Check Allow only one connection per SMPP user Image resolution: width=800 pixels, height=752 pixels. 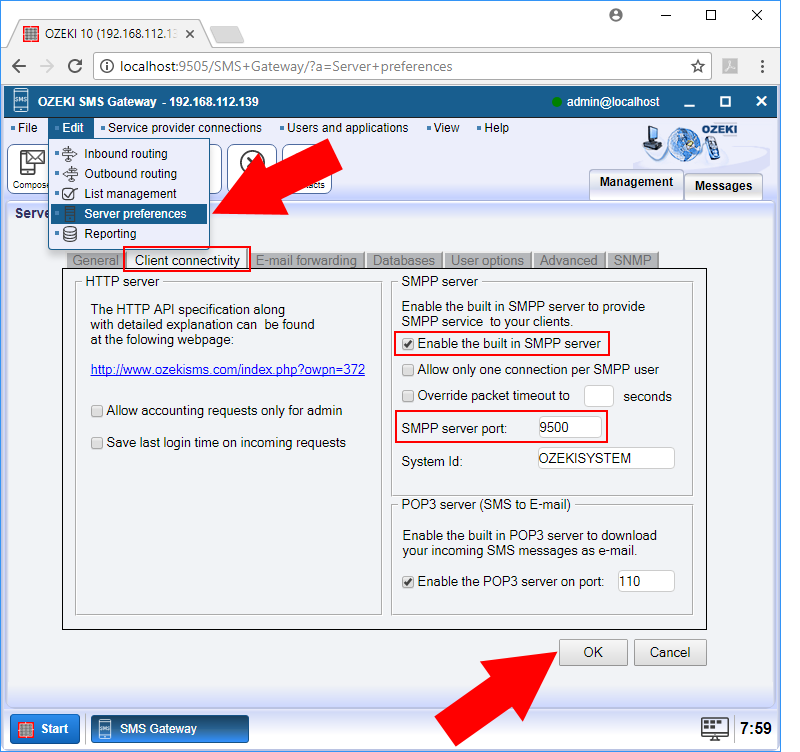[x=408, y=370]
